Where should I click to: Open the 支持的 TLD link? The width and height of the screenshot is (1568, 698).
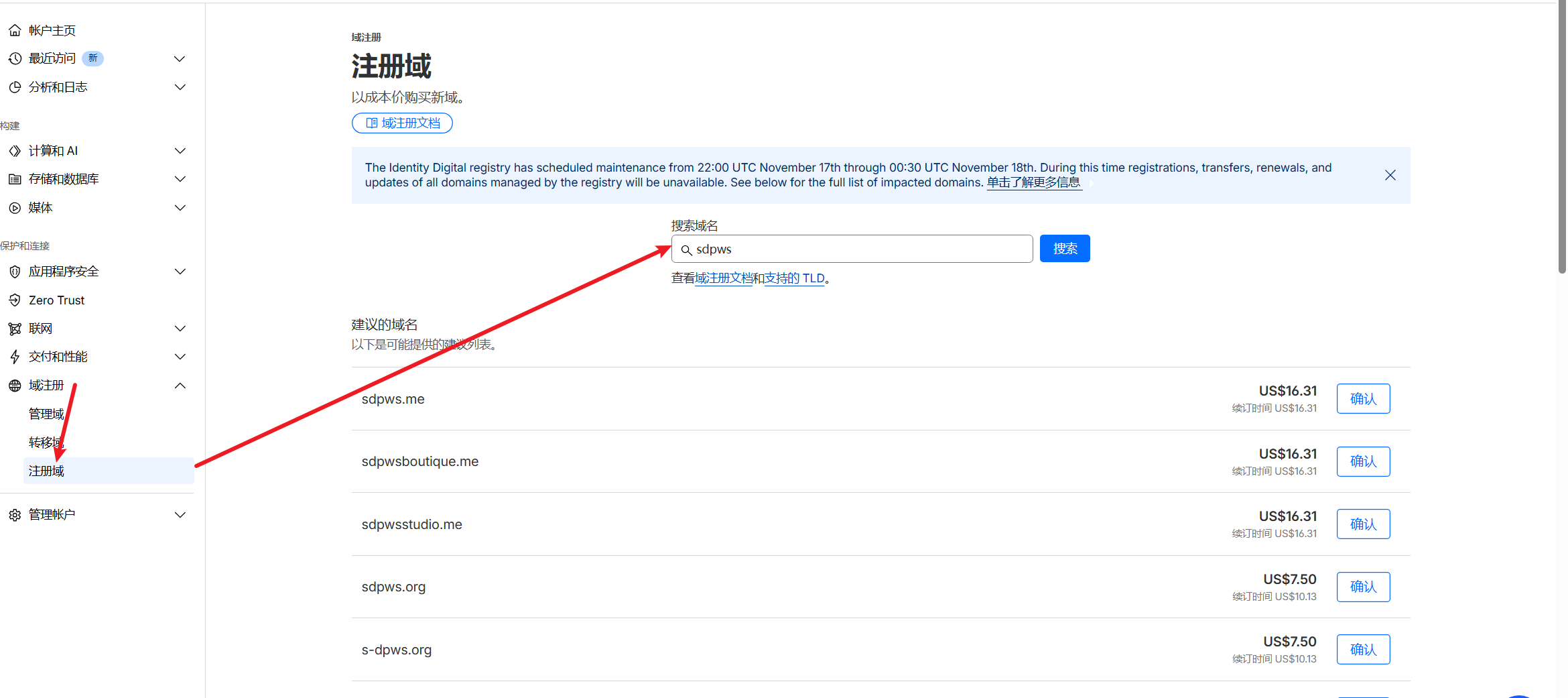[x=794, y=278]
